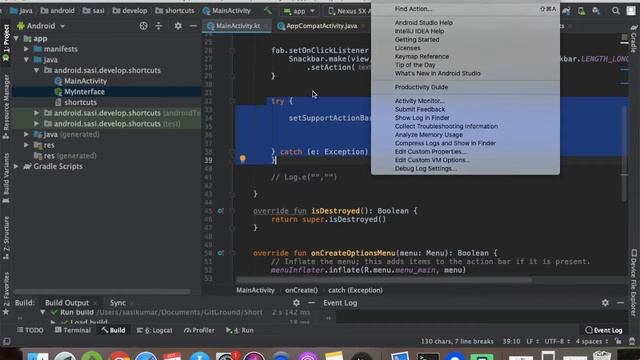The width and height of the screenshot is (640, 360).
Task: Select Find Action... in Help menu
Action: pos(465,9)
